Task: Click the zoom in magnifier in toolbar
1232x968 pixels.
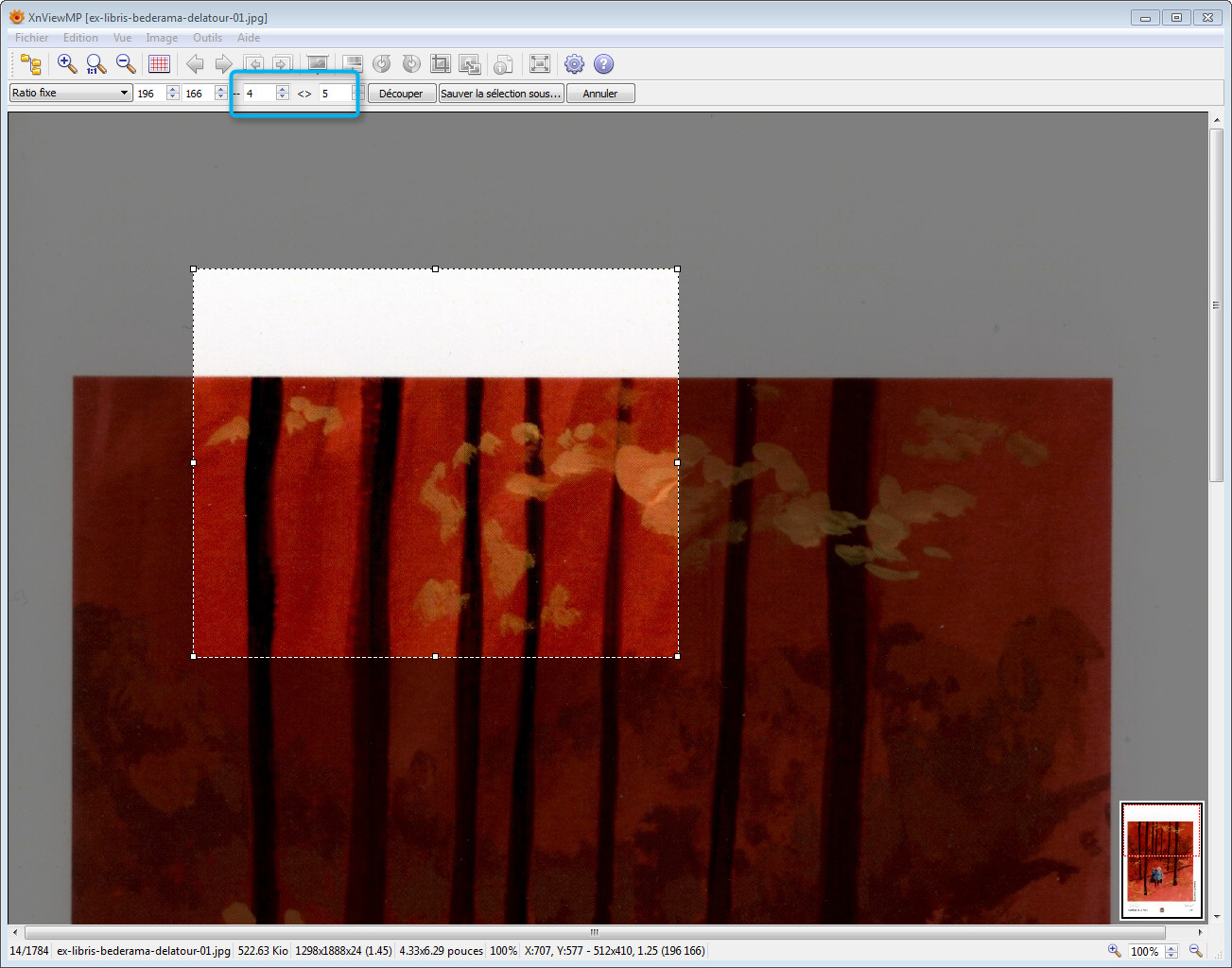Action: click(x=66, y=64)
